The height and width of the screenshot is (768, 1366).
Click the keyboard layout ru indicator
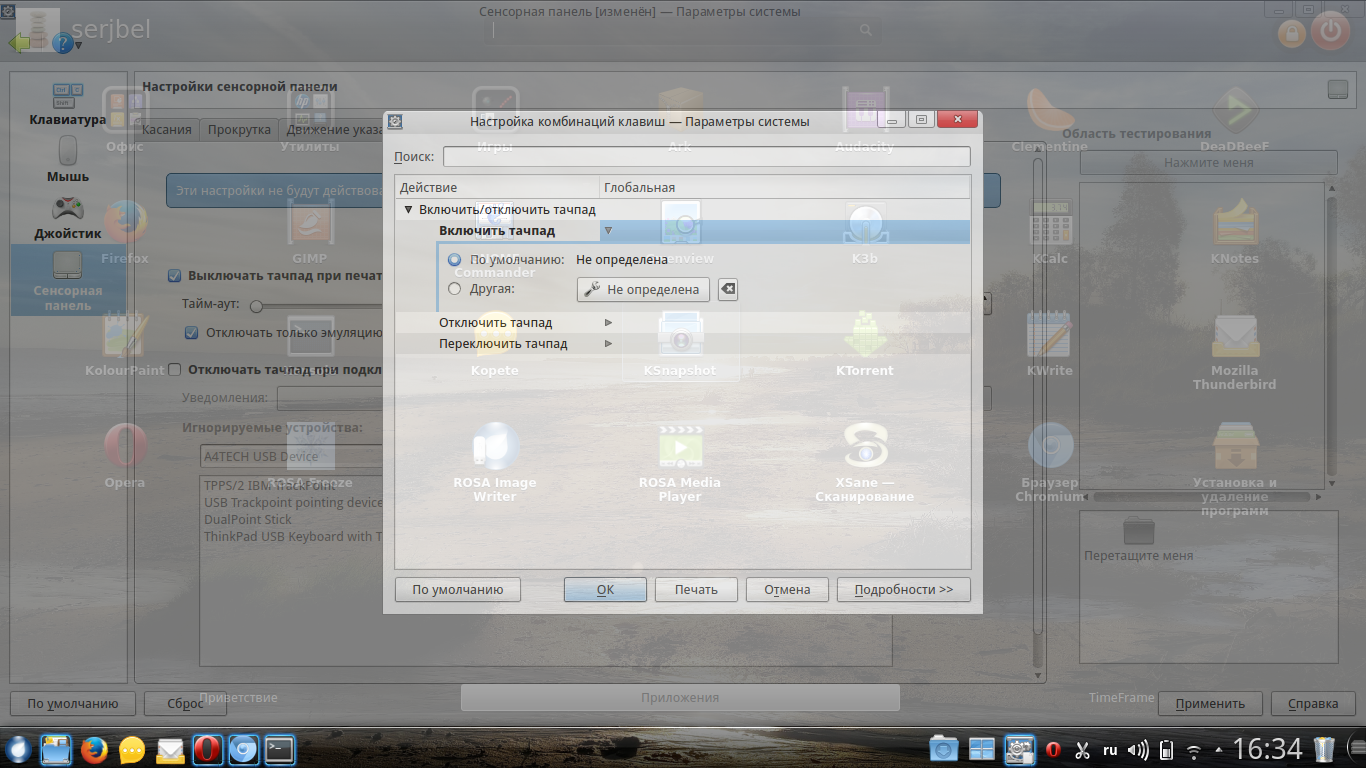[x=1110, y=749]
